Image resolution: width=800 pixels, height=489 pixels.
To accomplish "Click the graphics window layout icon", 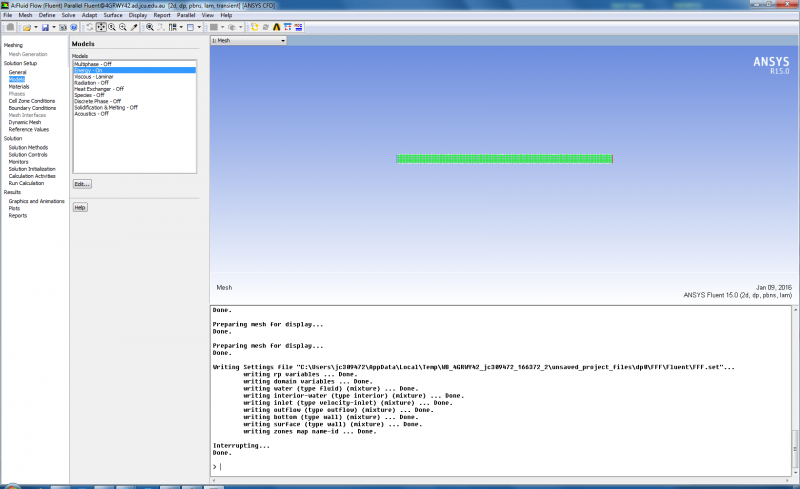I will tap(190, 27).
